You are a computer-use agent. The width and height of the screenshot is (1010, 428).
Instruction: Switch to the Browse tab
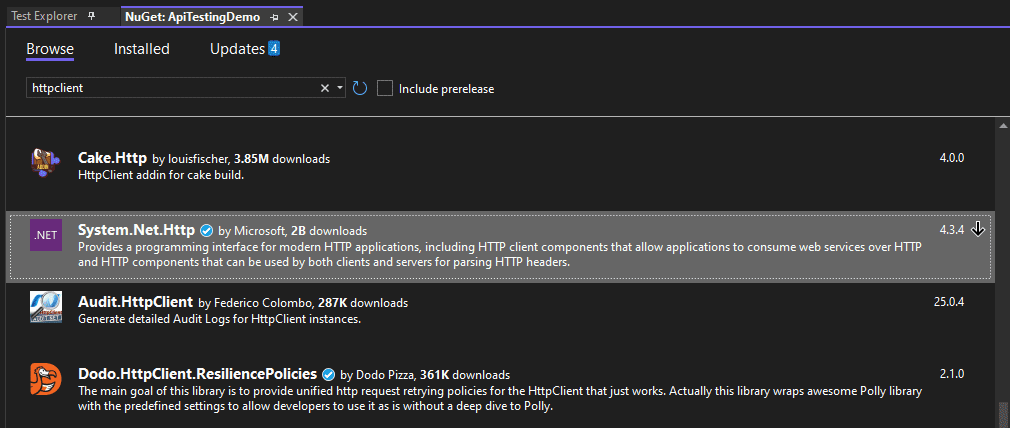pos(50,49)
